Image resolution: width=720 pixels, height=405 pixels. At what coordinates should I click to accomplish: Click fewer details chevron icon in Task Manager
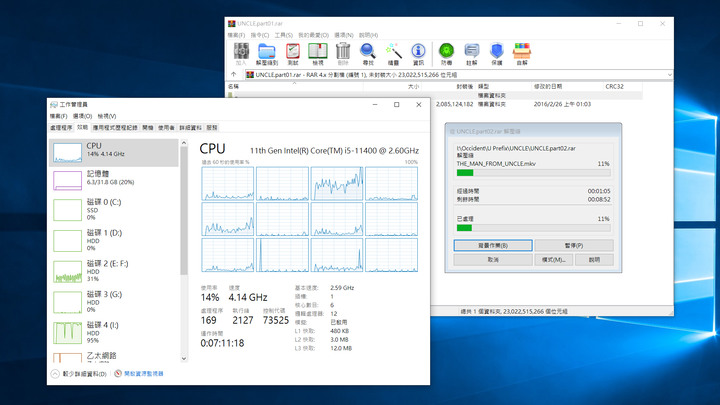tap(55, 374)
